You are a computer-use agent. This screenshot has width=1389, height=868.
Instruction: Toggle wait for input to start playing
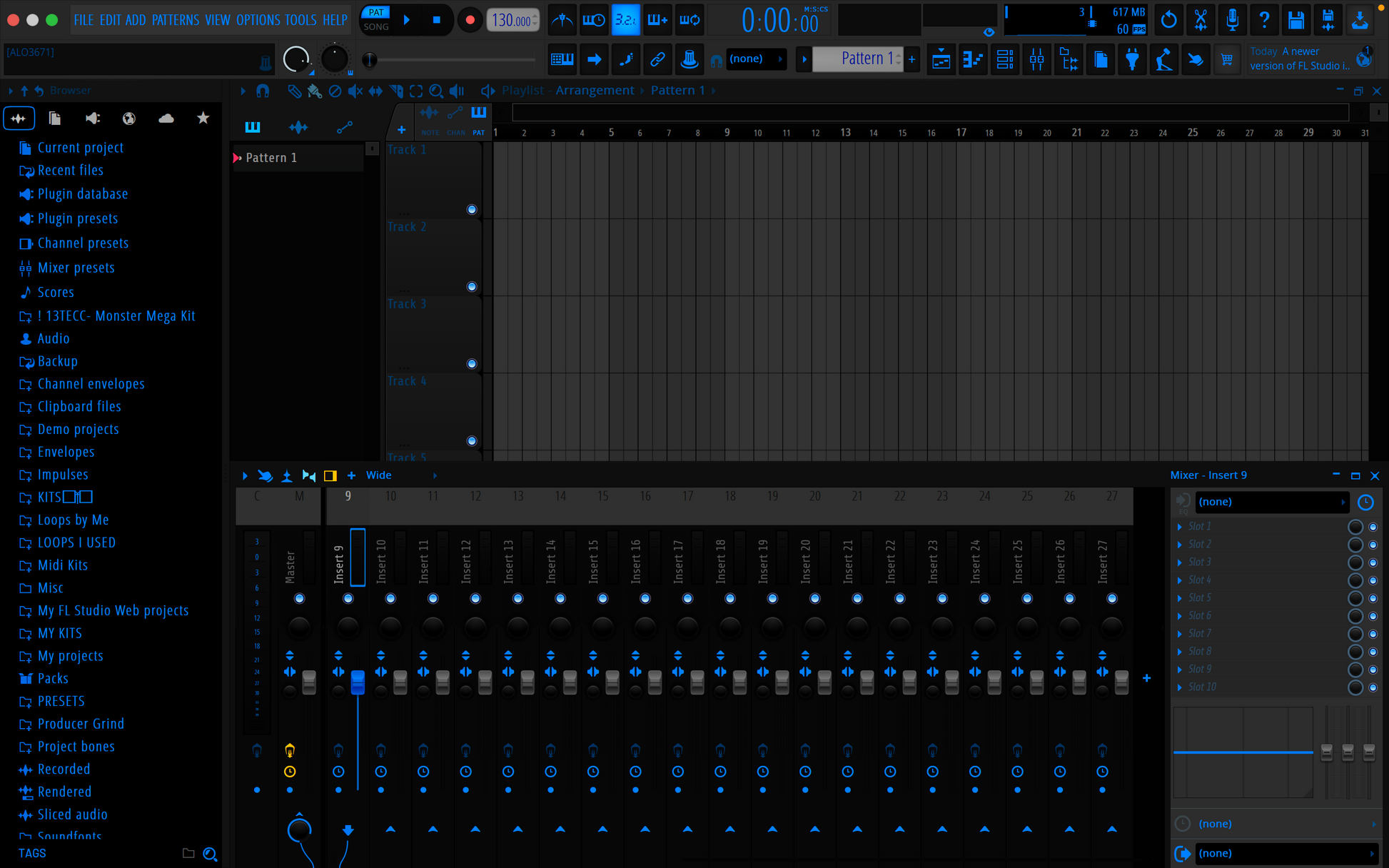click(593, 20)
